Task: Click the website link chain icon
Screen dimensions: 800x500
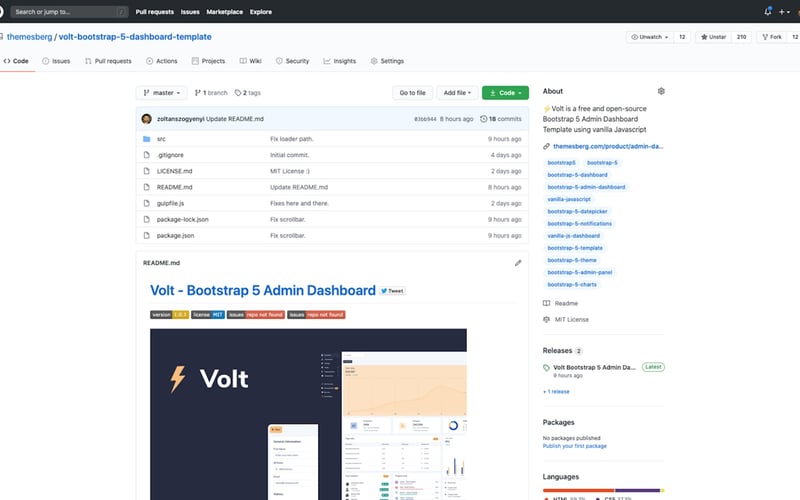Action: (546, 146)
